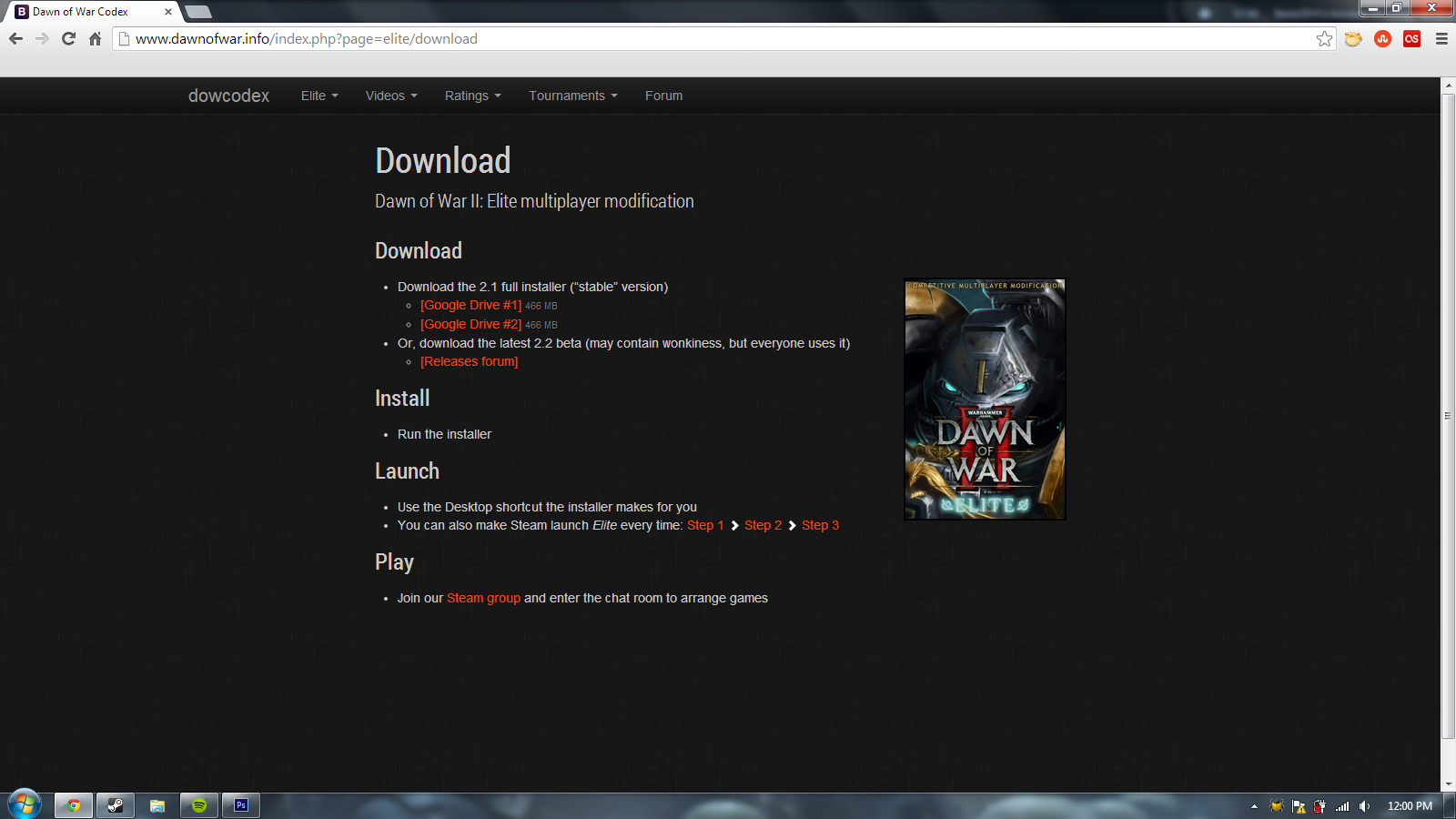Reload the current page

pos(68,39)
